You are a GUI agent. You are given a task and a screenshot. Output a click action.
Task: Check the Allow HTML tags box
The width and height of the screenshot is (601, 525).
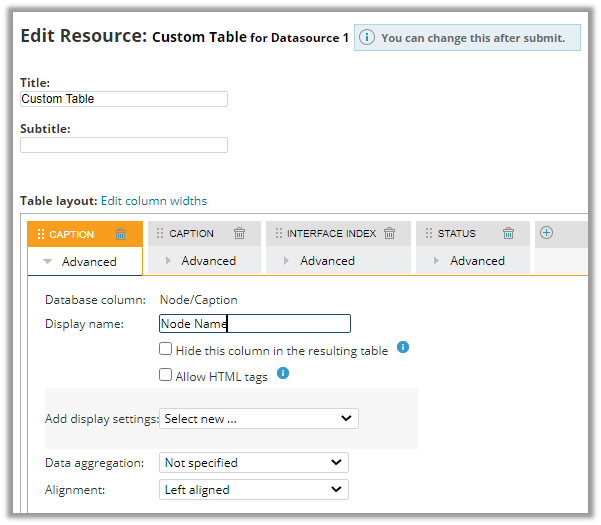pyautogui.click(x=166, y=375)
